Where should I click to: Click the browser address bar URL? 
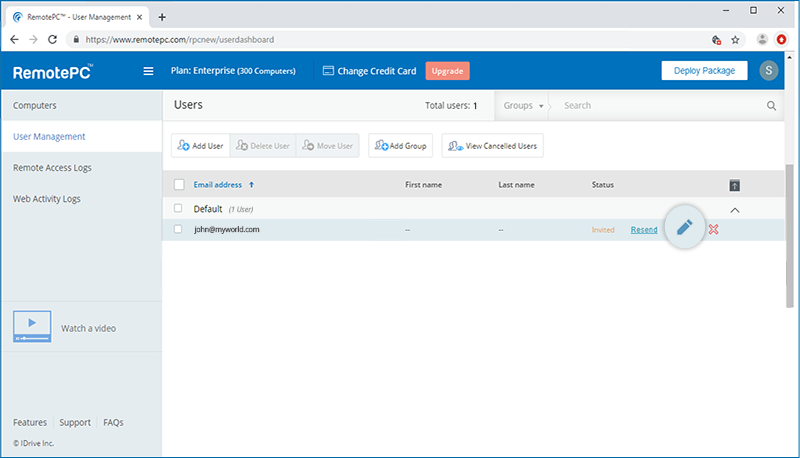point(180,39)
